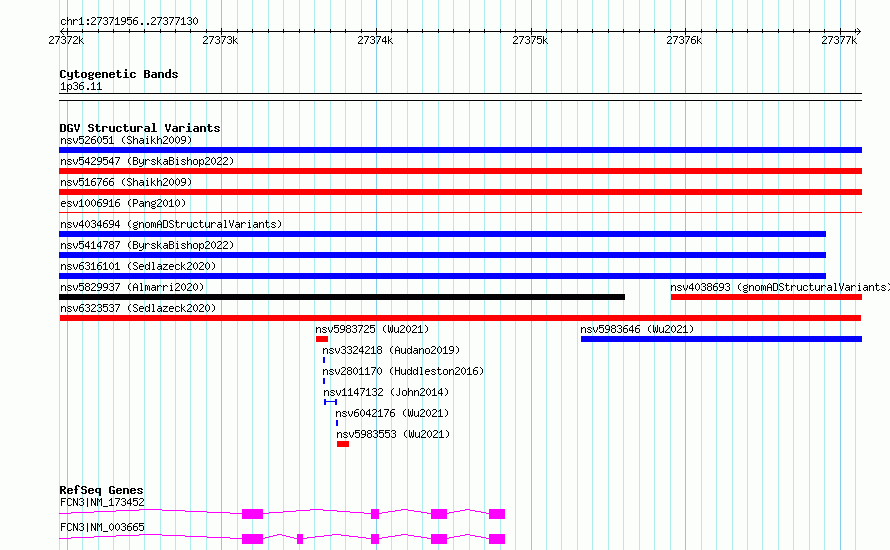Select the last exon of FCN3|NM_173452

point(497,514)
